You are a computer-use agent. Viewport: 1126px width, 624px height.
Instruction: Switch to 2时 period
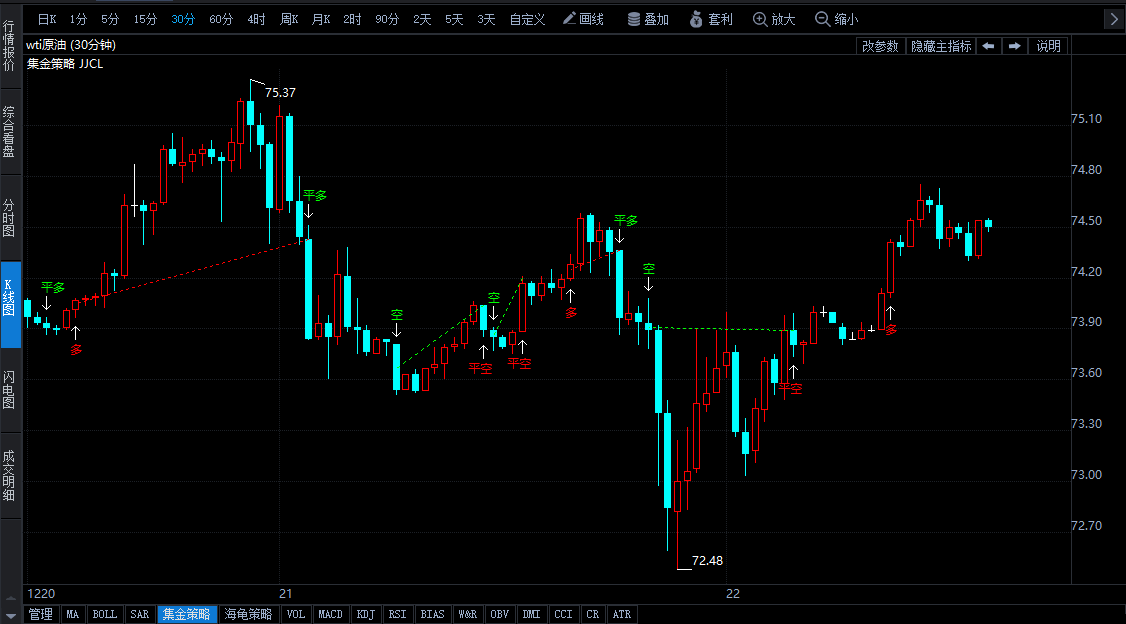tap(353, 19)
